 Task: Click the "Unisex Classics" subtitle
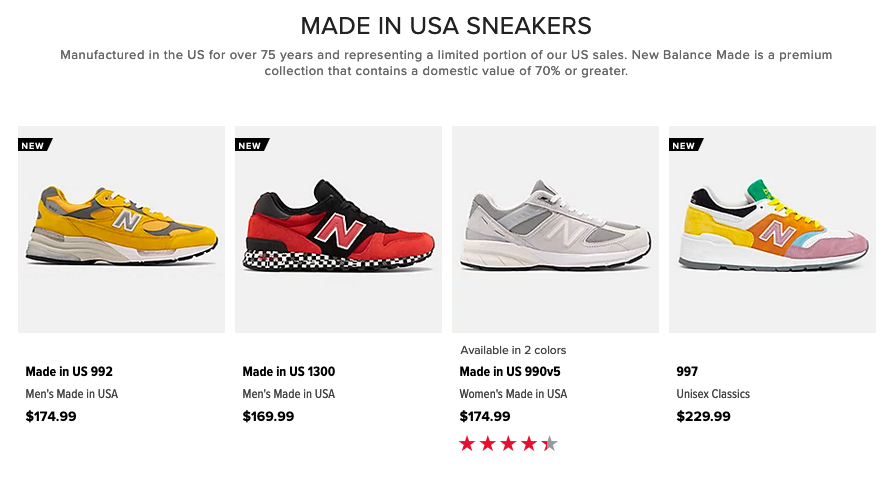(x=713, y=394)
